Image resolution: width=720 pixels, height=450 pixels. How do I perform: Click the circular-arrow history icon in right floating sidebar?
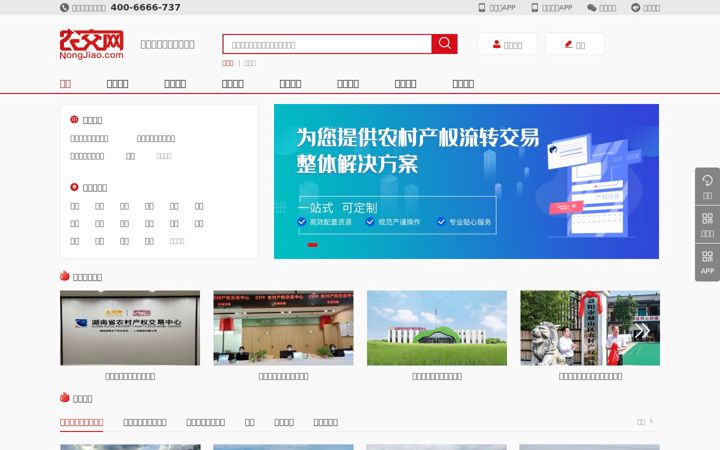[707, 180]
